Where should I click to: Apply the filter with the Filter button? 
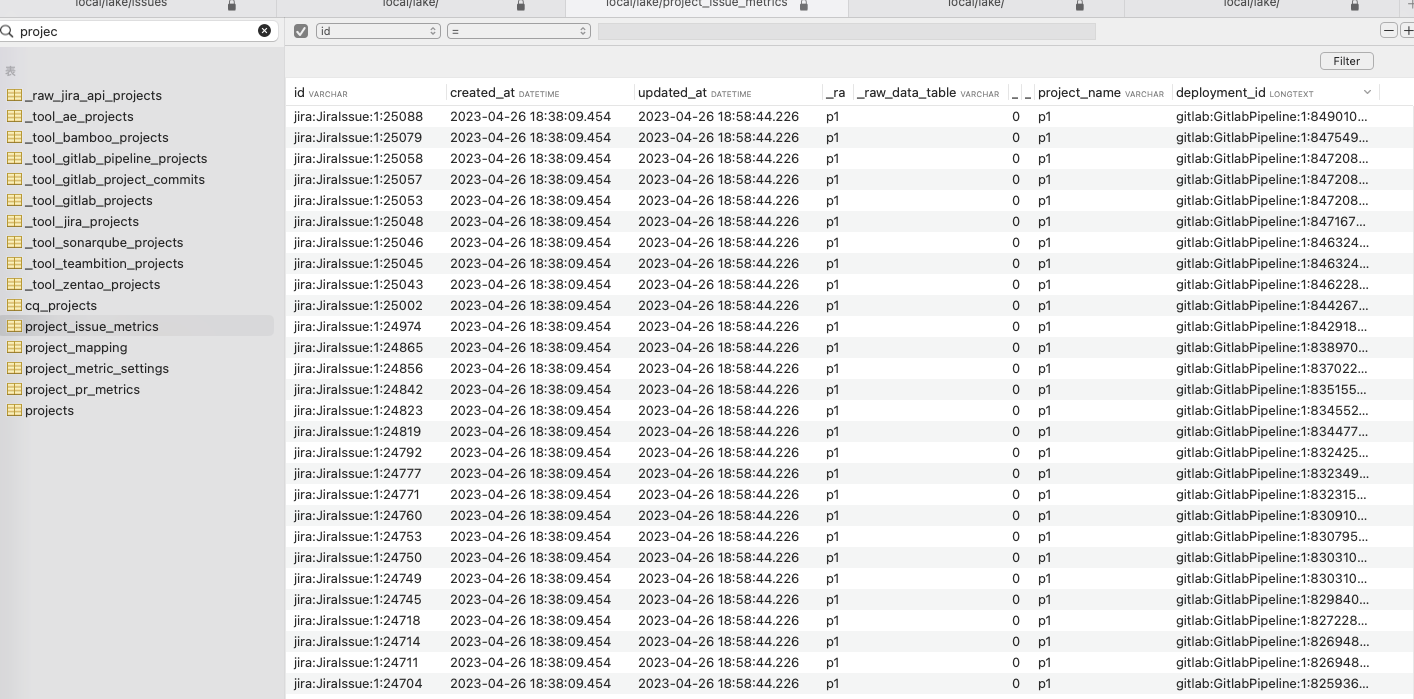[1347, 61]
